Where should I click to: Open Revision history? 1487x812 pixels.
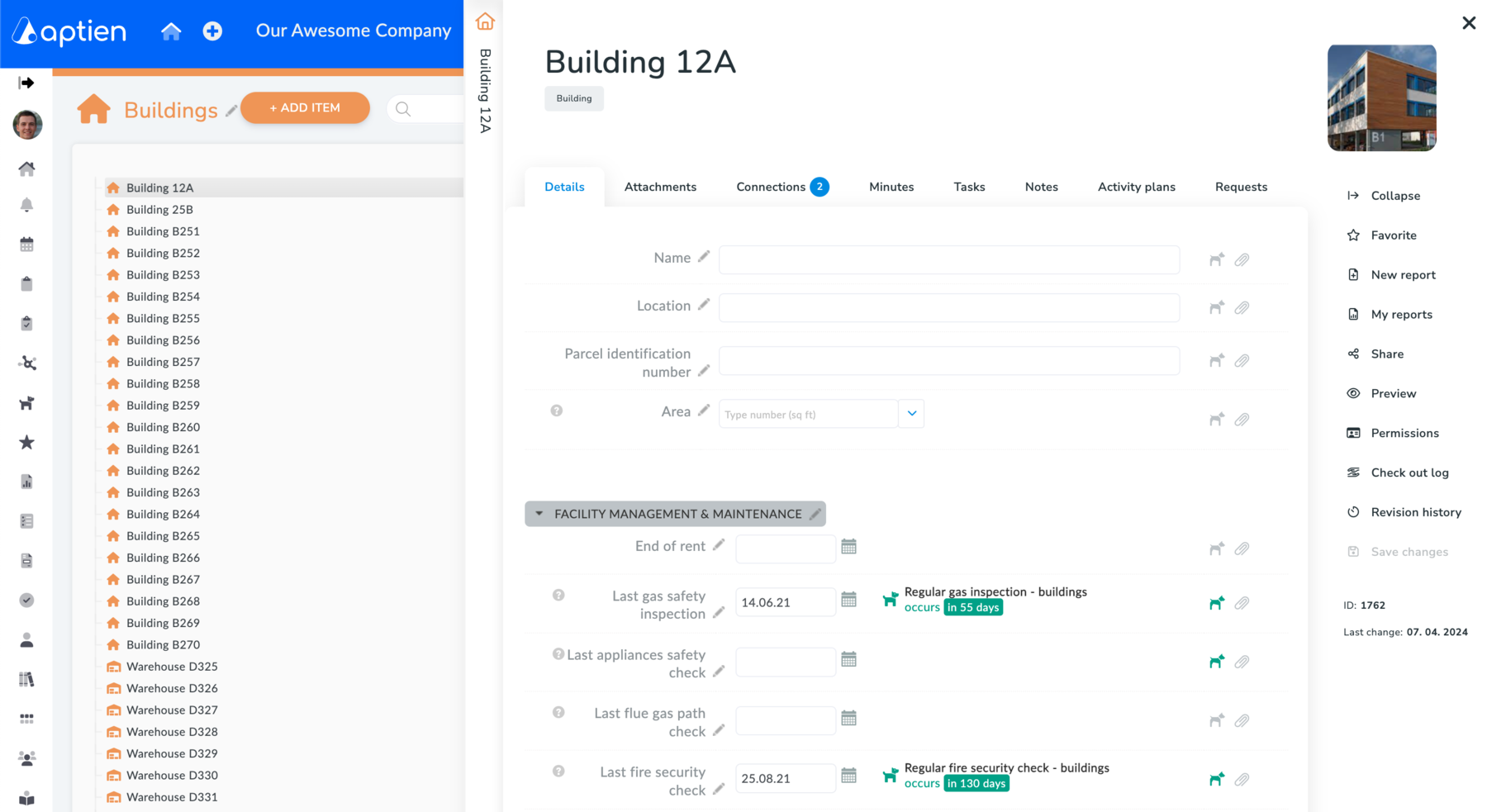coord(1415,512)
